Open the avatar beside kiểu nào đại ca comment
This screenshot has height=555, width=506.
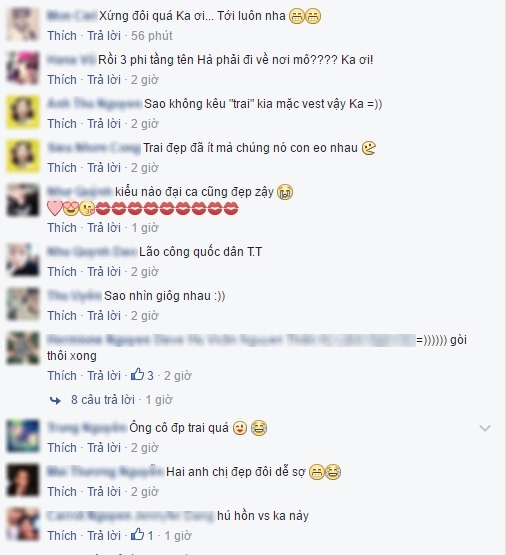pos(23,200)
